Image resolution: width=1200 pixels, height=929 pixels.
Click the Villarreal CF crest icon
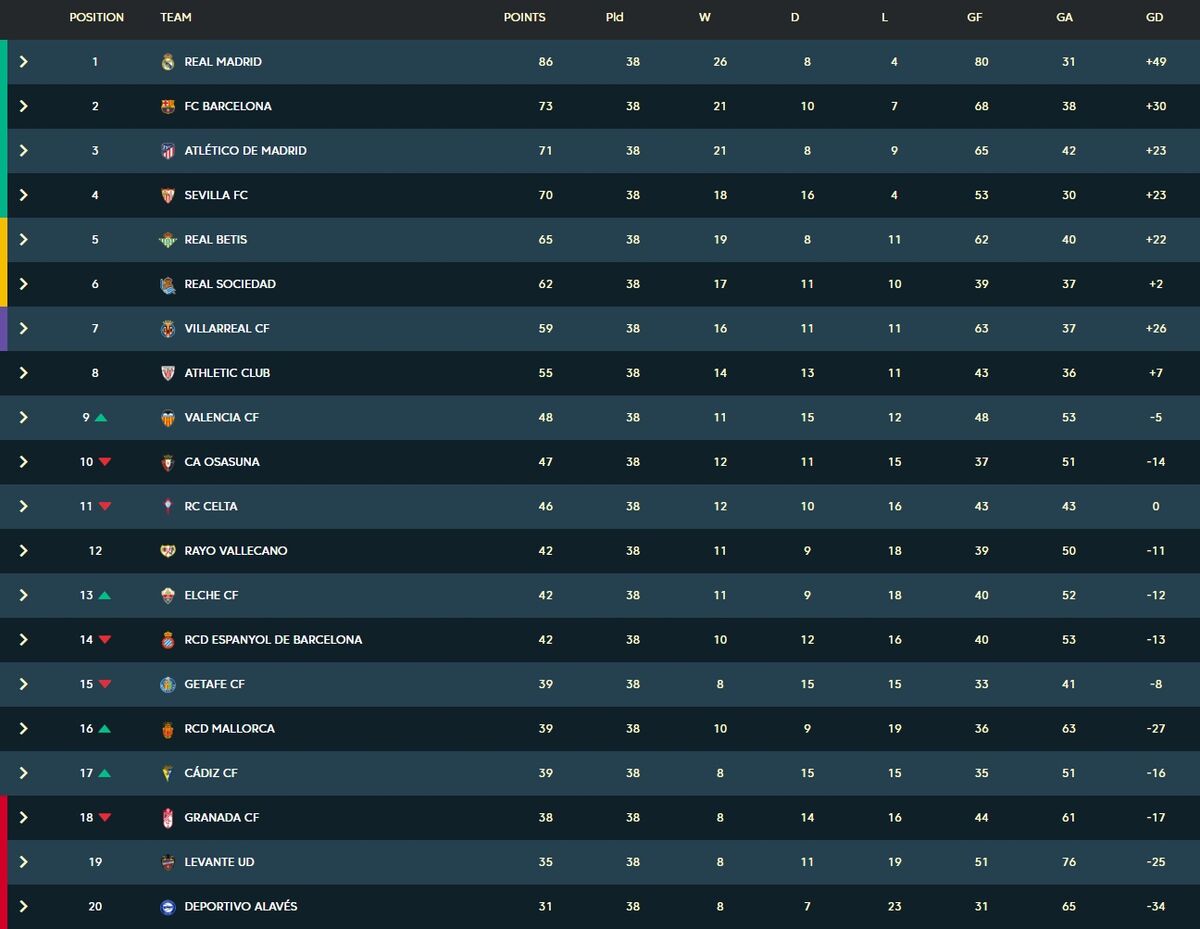point(168,329)
